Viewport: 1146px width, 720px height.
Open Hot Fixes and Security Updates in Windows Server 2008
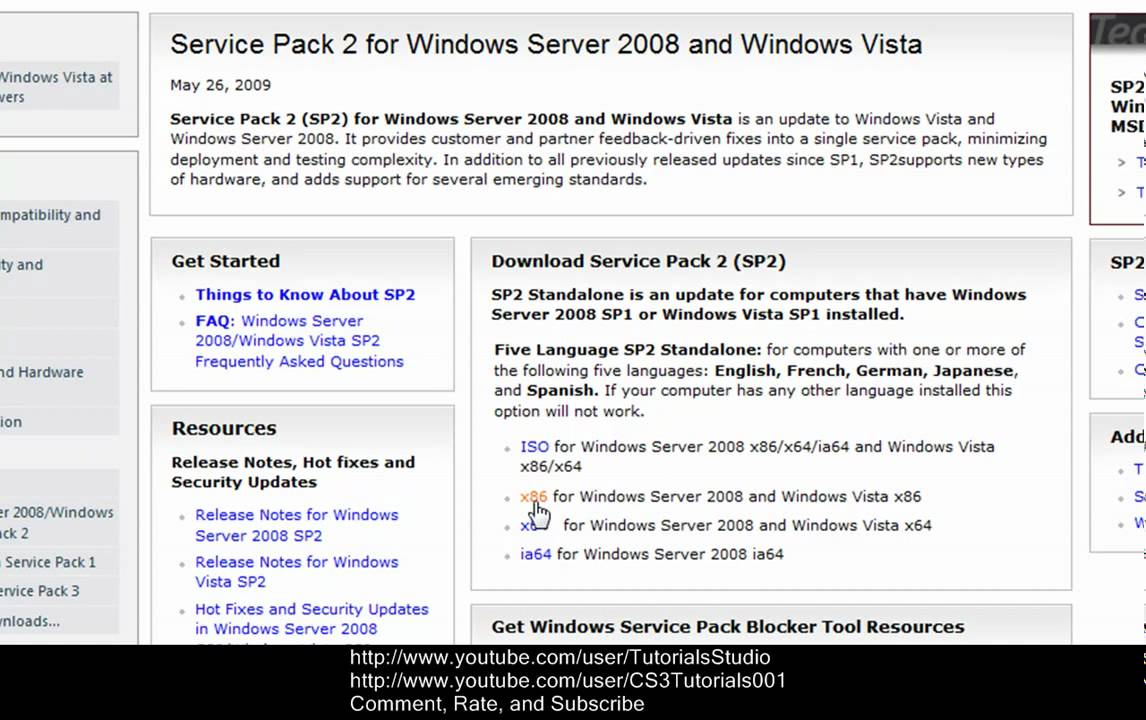click(311, 618)
